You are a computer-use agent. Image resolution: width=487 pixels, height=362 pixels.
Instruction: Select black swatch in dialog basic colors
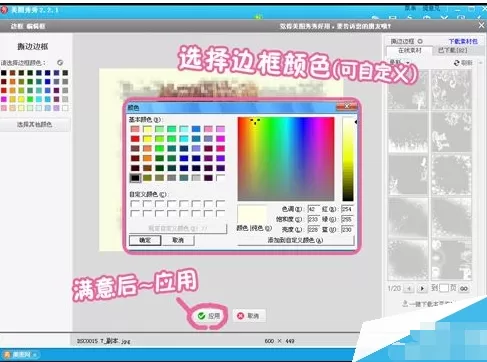(135, 178)
